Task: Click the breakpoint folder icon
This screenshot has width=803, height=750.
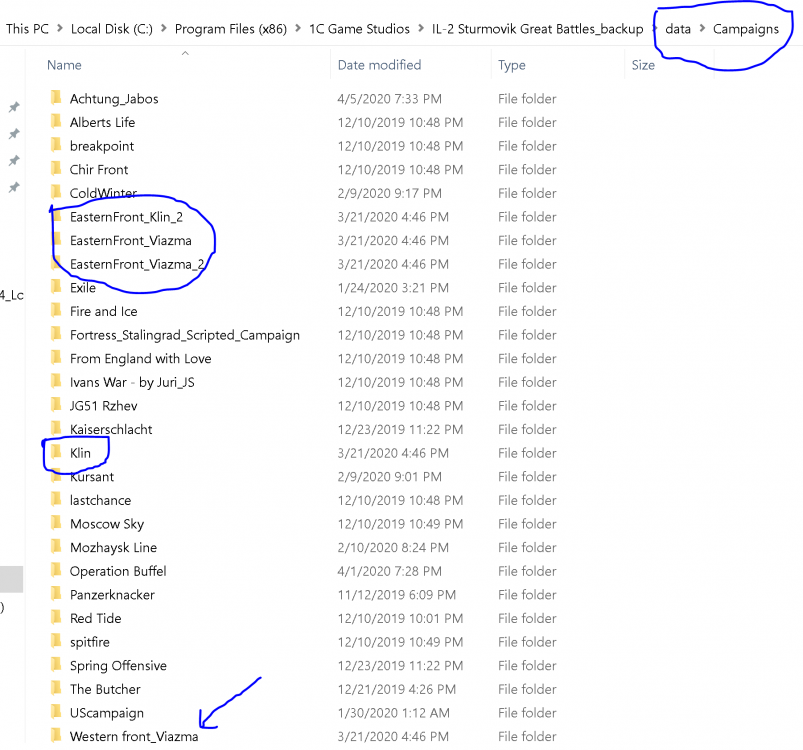Action: click(x=56, y=145)
